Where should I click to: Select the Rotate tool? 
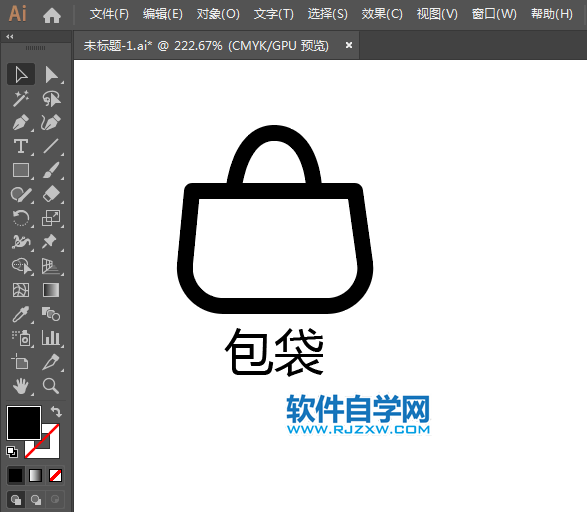pos(21,218)
